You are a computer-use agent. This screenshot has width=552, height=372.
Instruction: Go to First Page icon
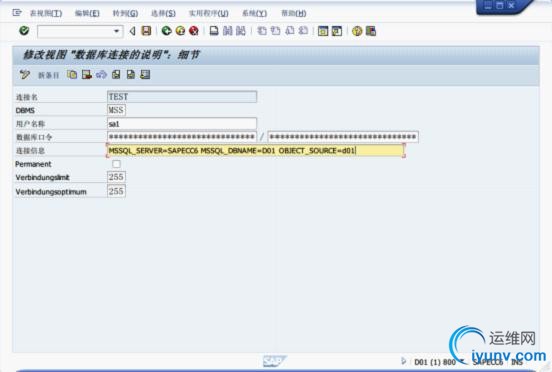pyautogui.click(x=262, y=31)
